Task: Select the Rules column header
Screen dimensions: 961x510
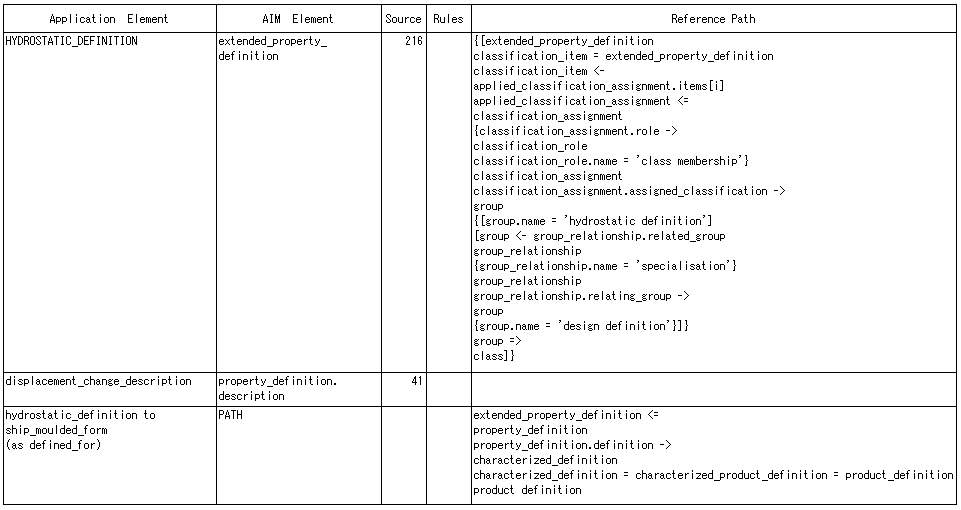Action: click(449, 18)
